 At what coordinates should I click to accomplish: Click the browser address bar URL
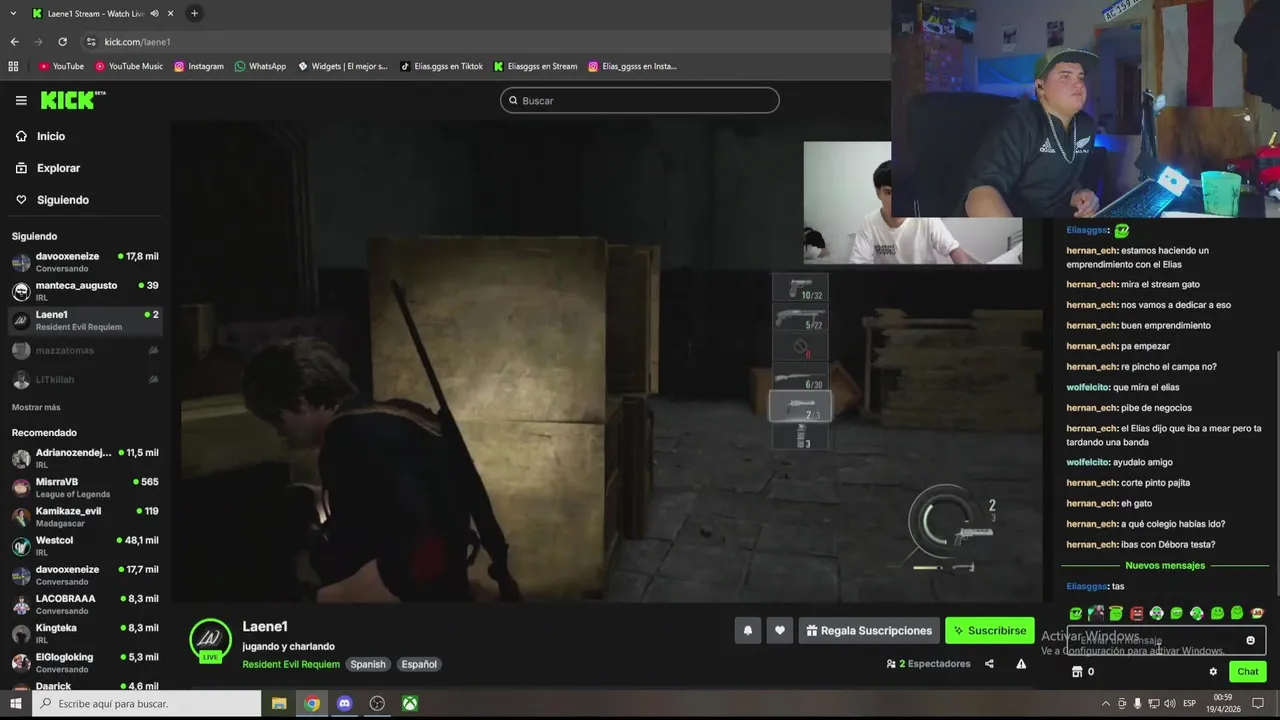137,42
